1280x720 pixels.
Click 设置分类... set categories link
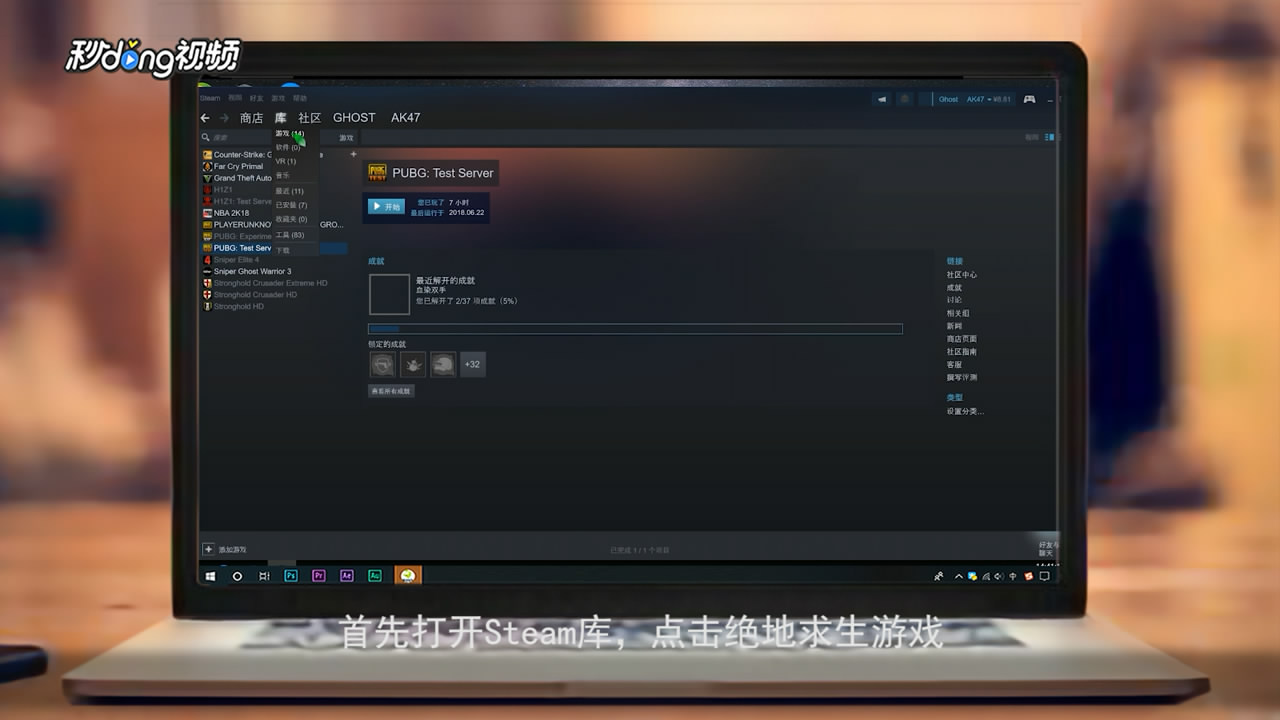click(x=965, y=411)
